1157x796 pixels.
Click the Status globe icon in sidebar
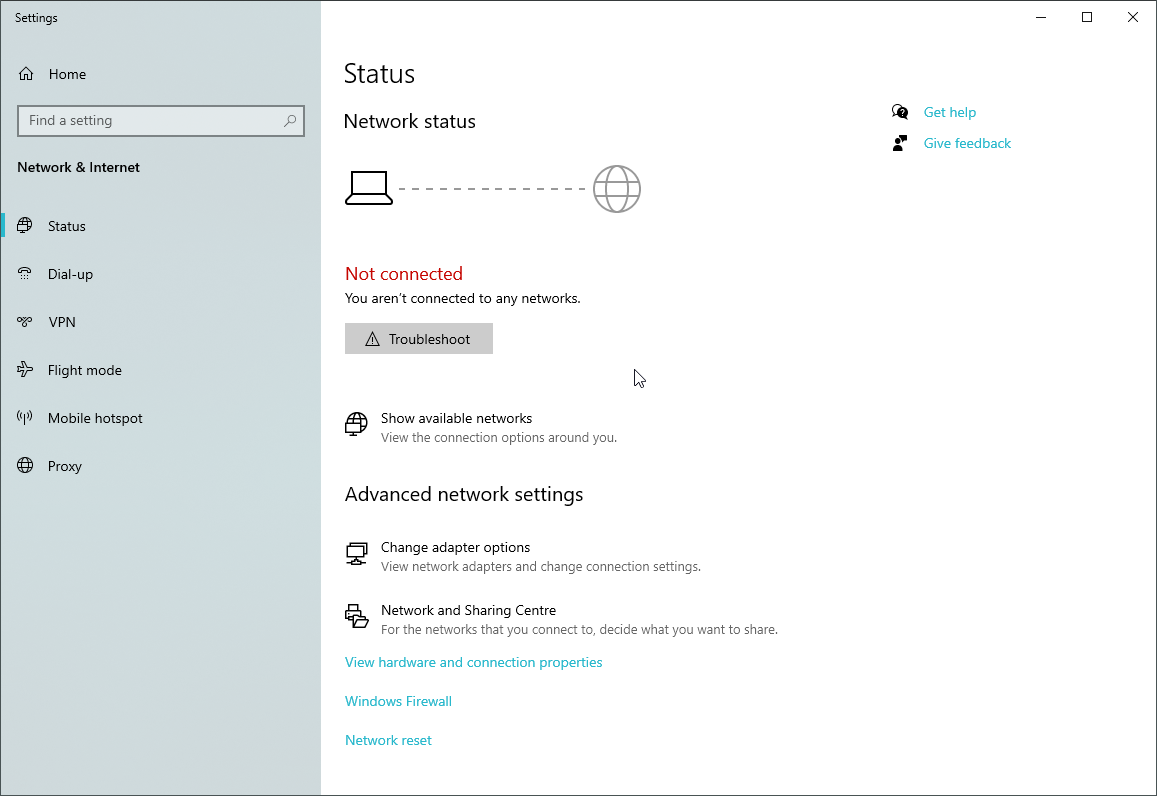point(25,225)
